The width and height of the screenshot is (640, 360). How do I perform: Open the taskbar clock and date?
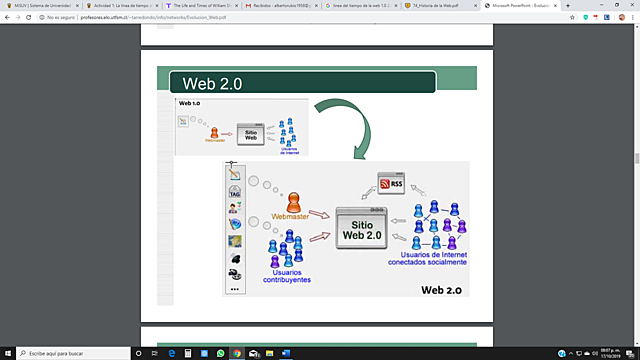point(611,353)
